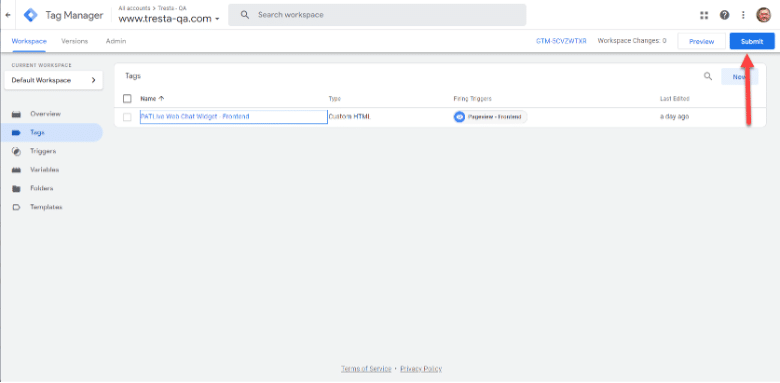Click the Custom HTML type cell
Image resolution: width=780 pixels, height=383 pixels.
[350, 117]
